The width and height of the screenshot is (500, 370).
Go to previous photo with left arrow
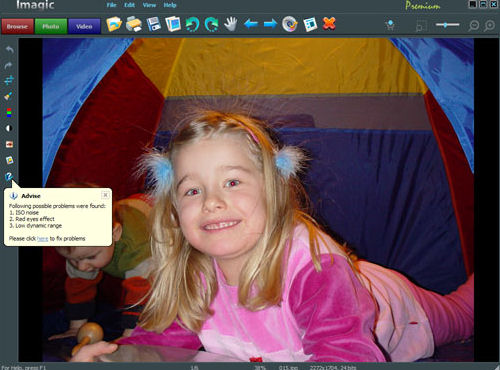251,24
